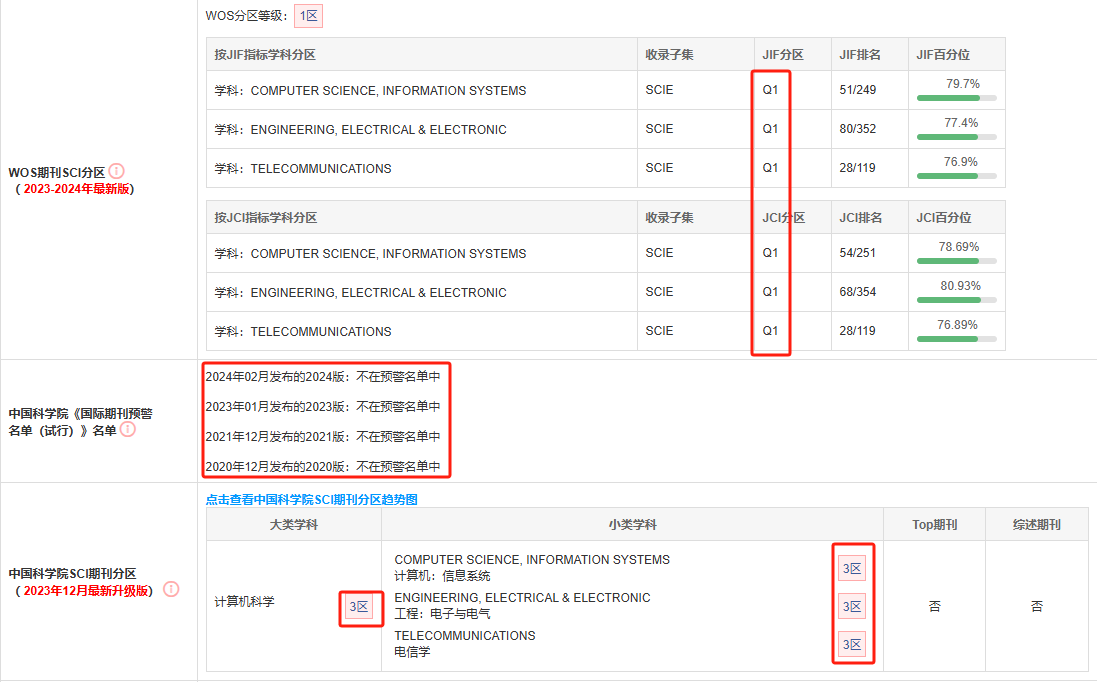Click the 否 value under 综述期刊
1097x682 pixels.
[x=1037, y=606]
